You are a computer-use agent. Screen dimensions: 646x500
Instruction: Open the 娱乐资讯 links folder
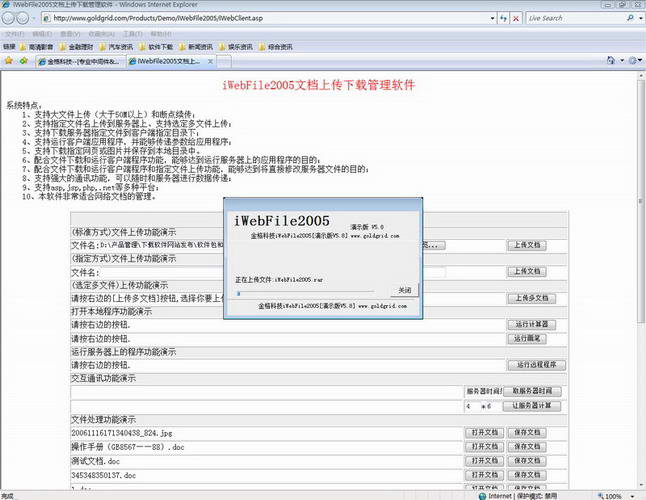tap(236, 47)
